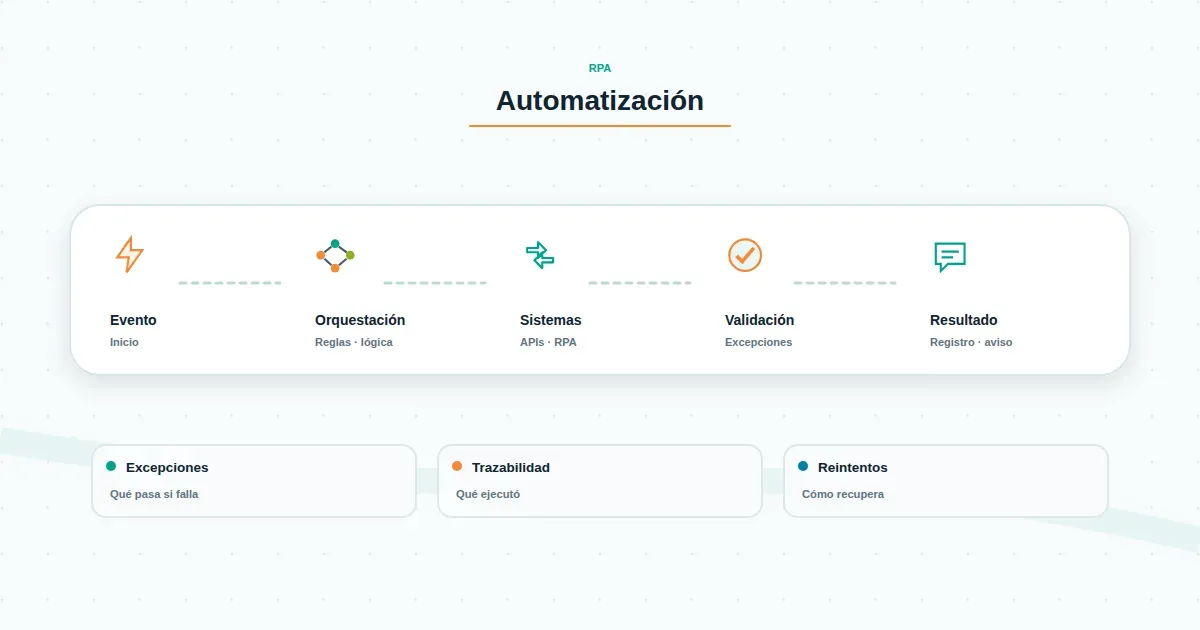Click the Resultado step label
1200x630 pixels.
(964, 320)
